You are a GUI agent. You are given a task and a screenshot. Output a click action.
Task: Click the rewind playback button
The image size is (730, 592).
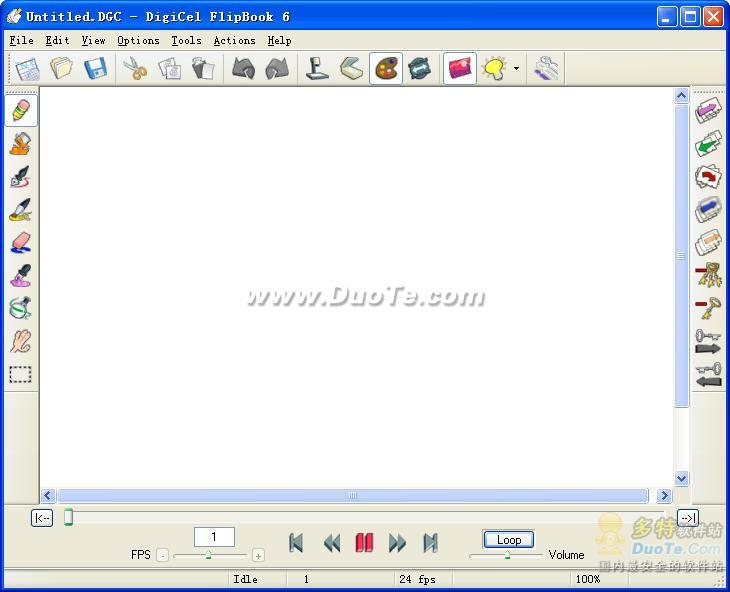pos(331,543)
